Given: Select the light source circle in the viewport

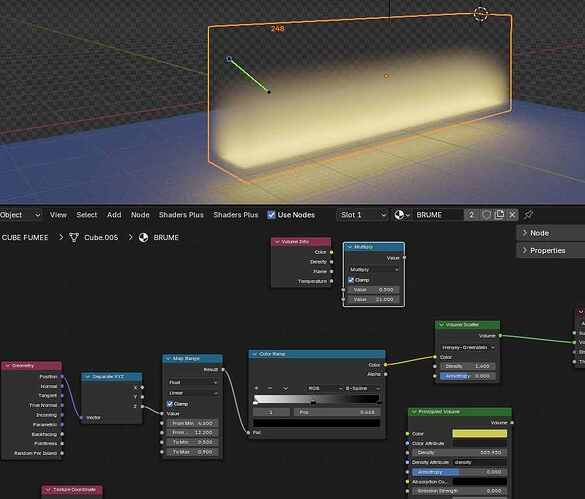Looking at the screenshot, I should point(229,59).
